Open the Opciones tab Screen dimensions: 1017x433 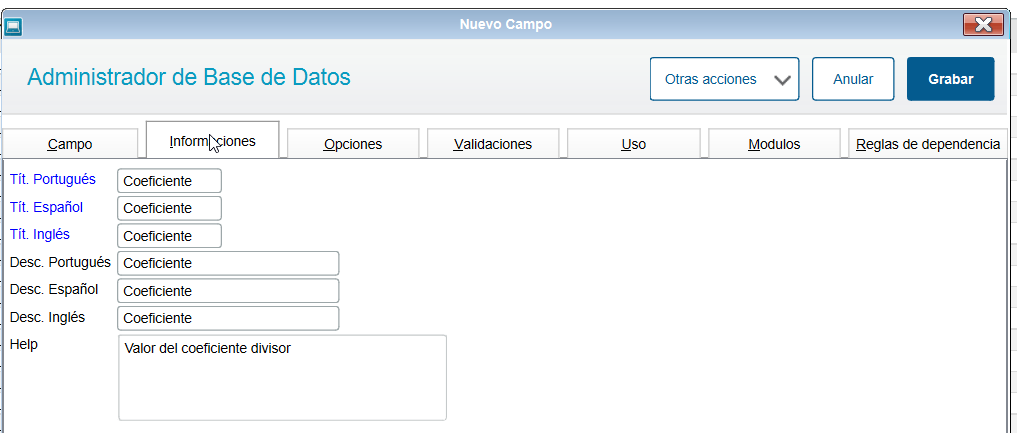[x=353, y=144]
